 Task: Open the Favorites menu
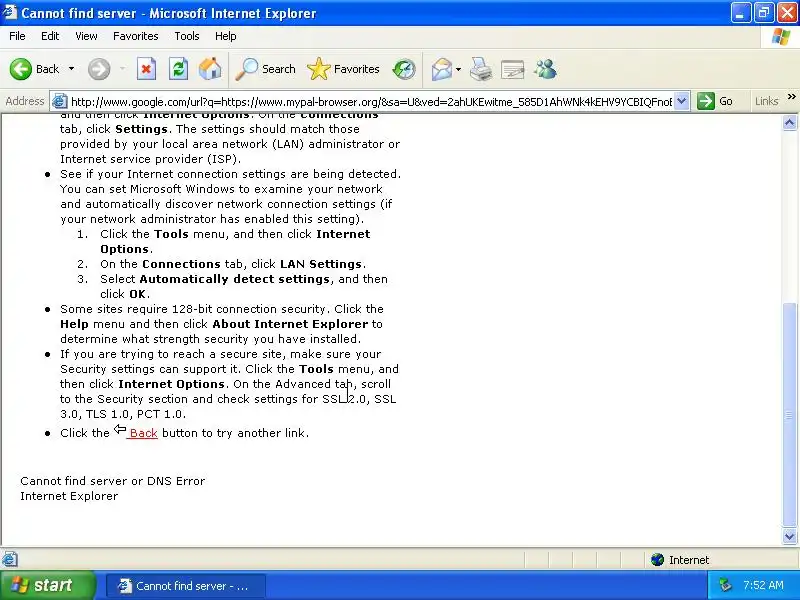click(136, 36)
